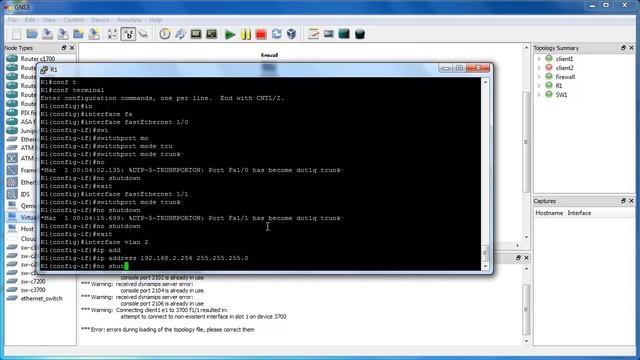
Task: Select the PIX firewall node icon
Action: click(12, 112)
